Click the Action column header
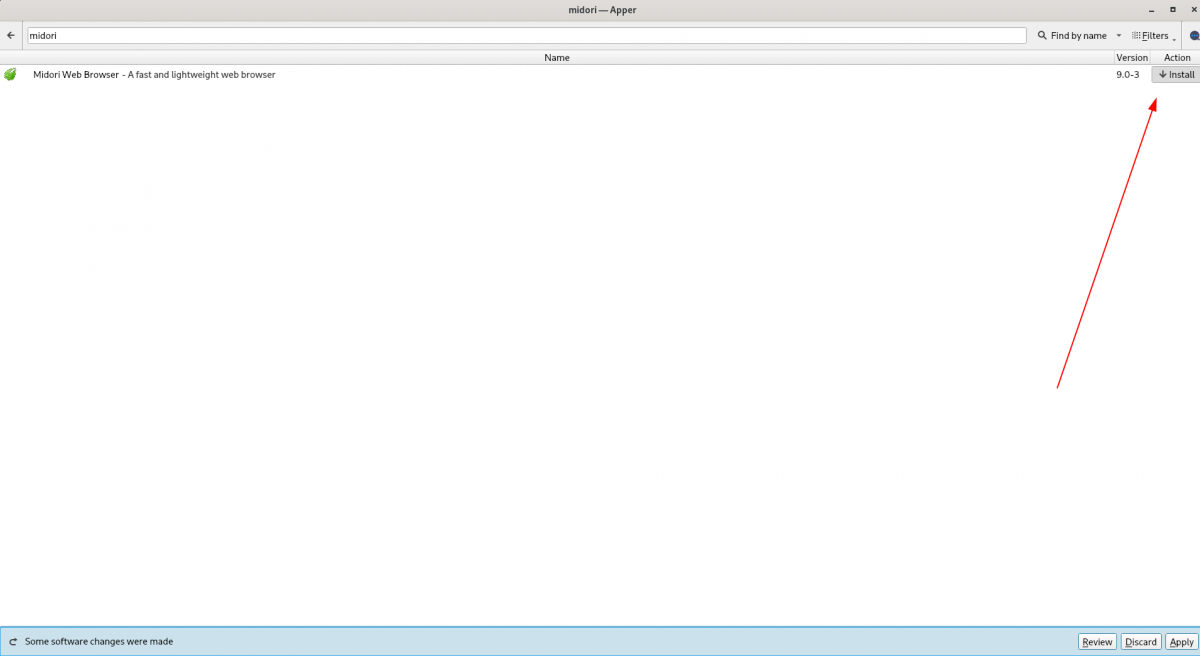 [1176, 57]
